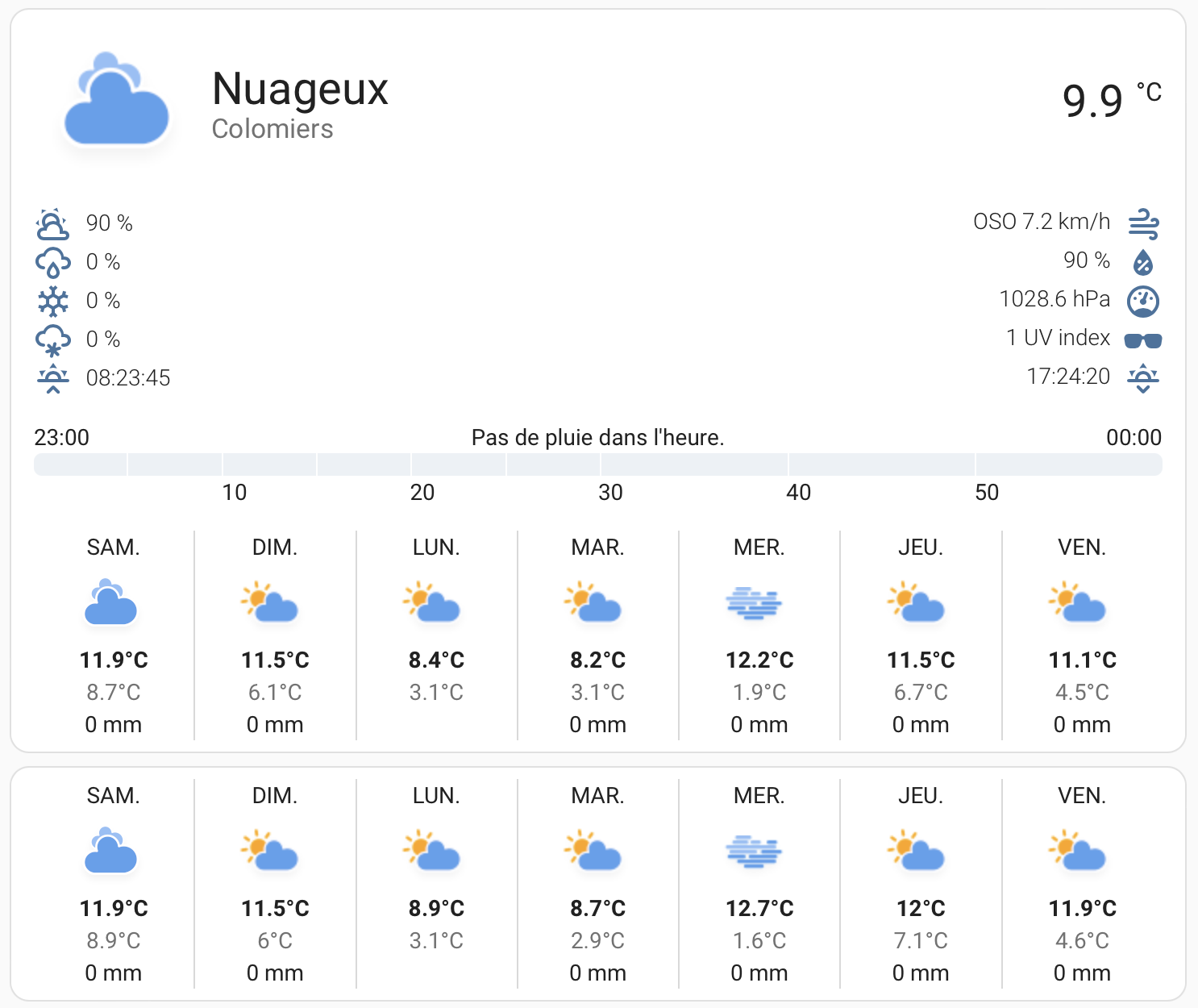Click the snow probability cloud icon
This screenshot has height=1008, width=1198.
tap(52, 339)
